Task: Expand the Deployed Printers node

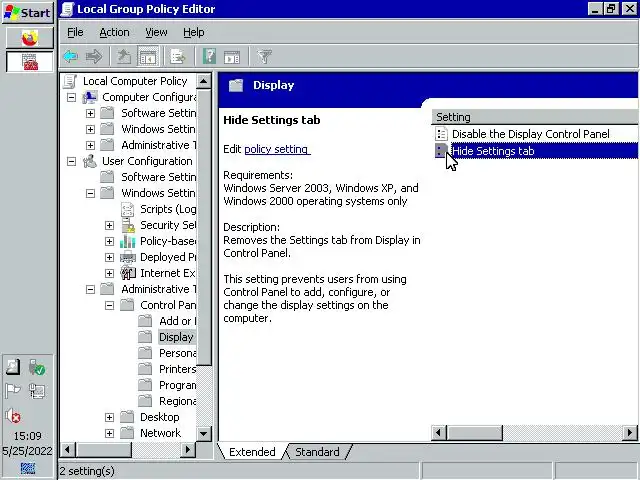Action: click(109, 257)
